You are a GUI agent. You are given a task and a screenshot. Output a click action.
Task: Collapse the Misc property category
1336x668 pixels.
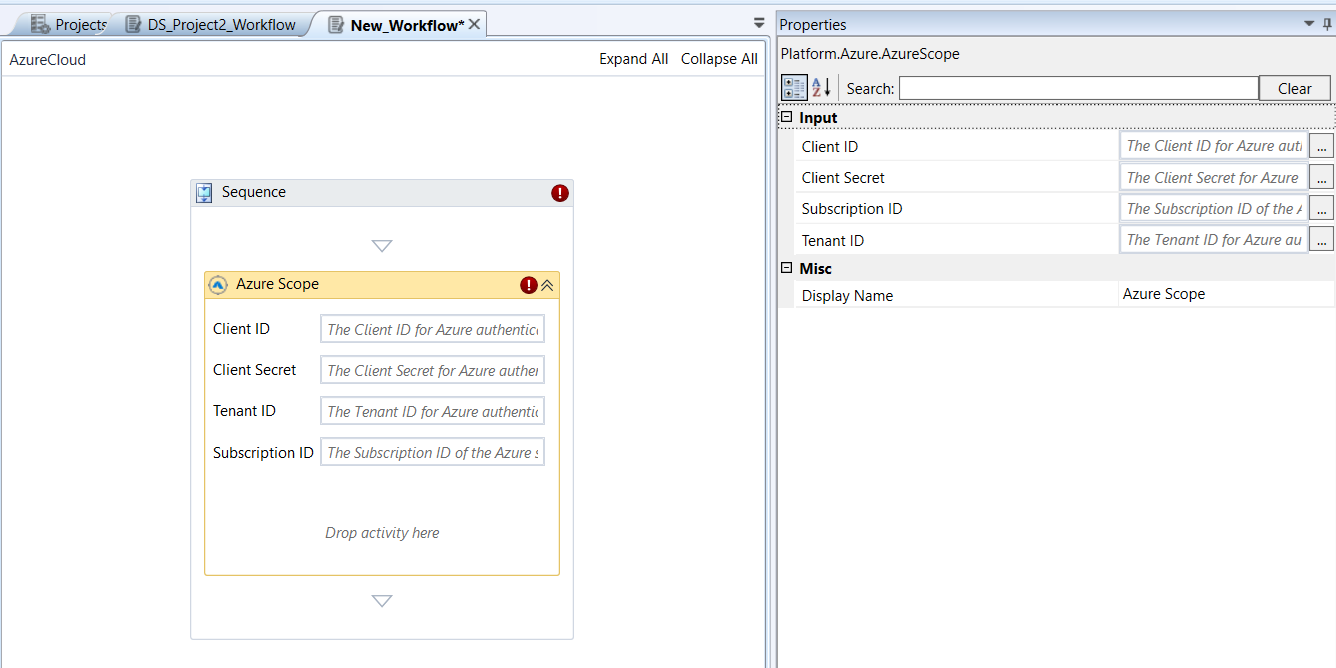click(x=786, y=268)
